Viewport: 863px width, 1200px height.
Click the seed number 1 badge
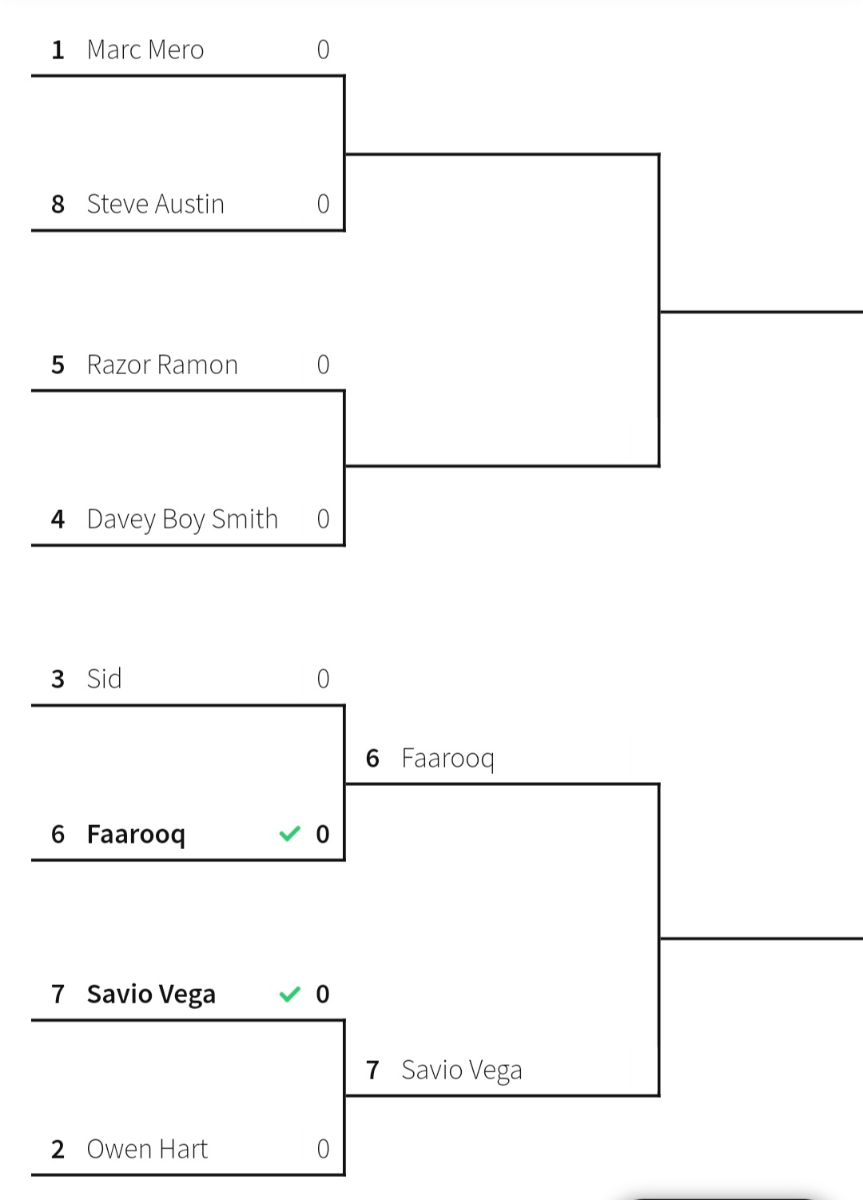(x=58, y=50)
